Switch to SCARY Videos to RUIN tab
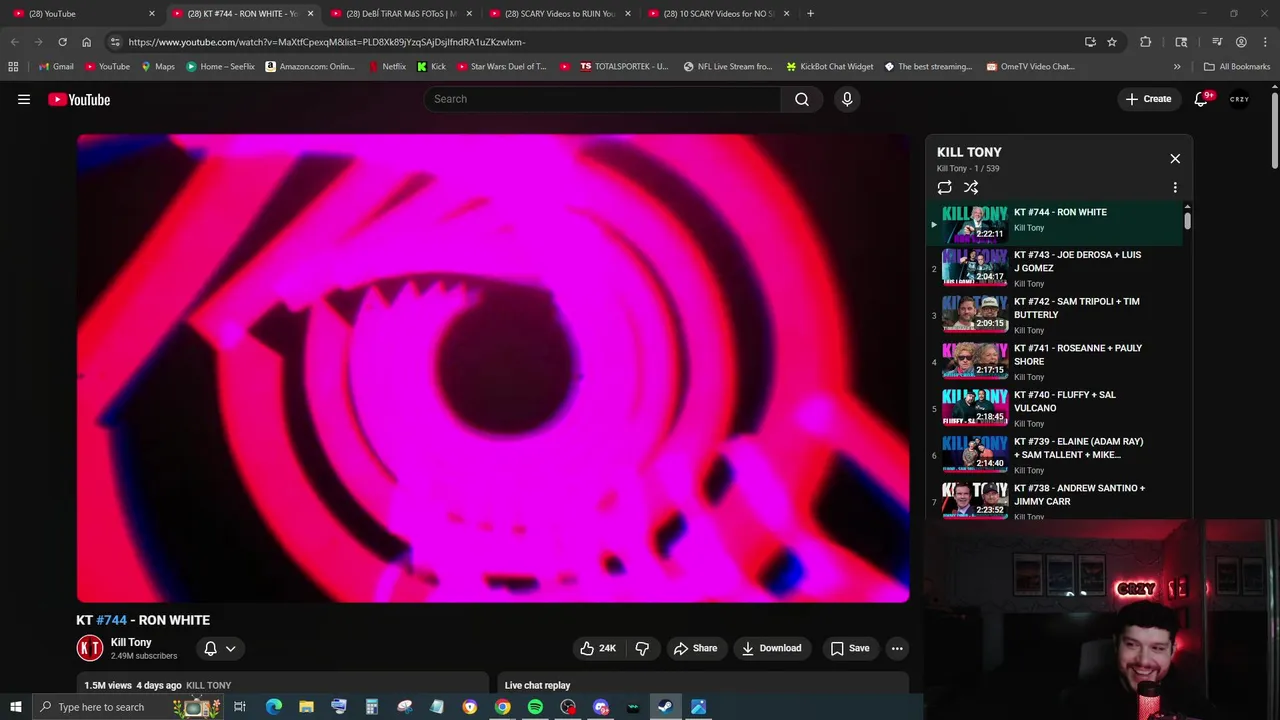This screenshot has height=720, width=1280. [559, 13]
